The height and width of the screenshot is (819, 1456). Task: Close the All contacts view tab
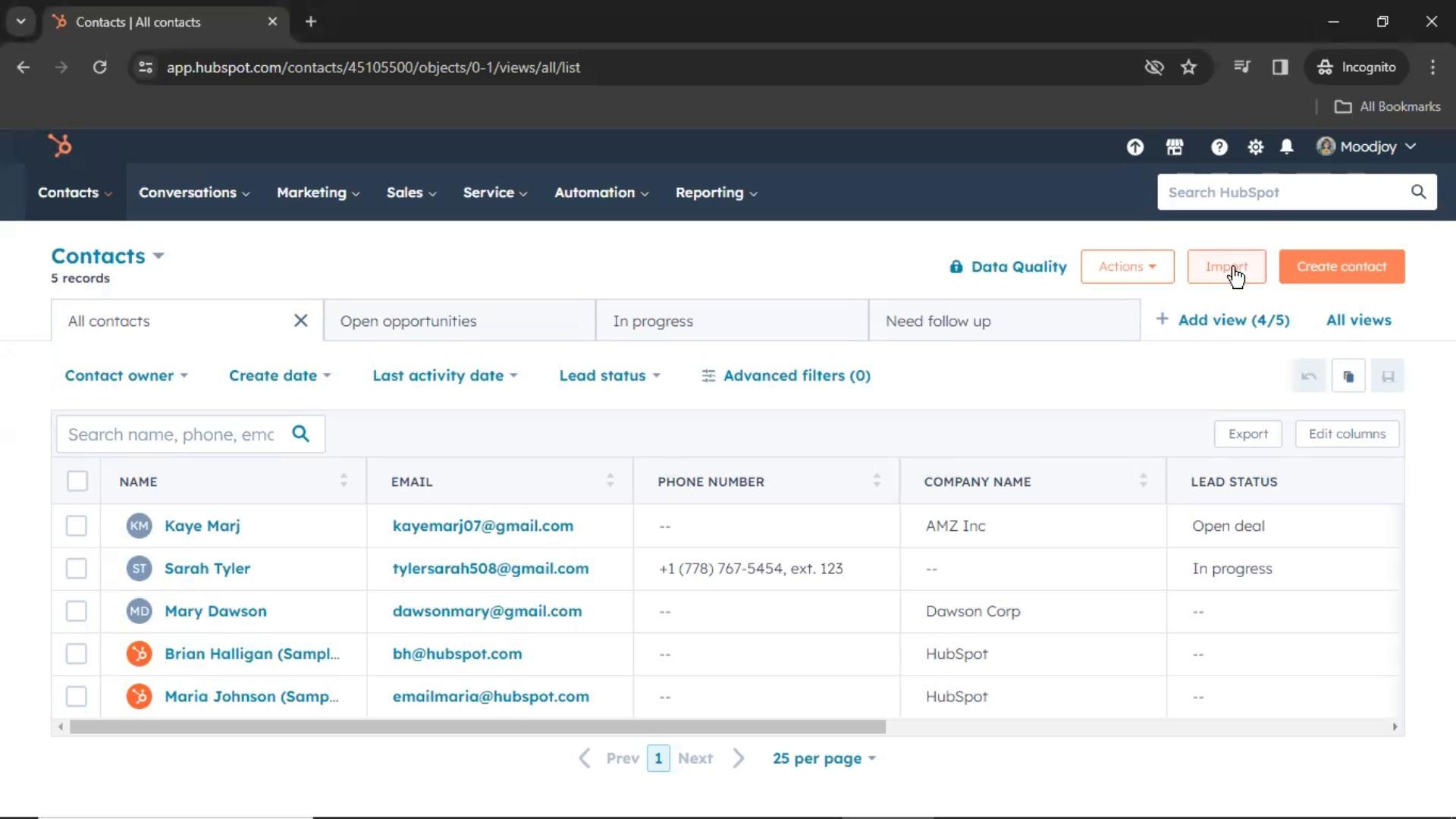click(301, 321)
